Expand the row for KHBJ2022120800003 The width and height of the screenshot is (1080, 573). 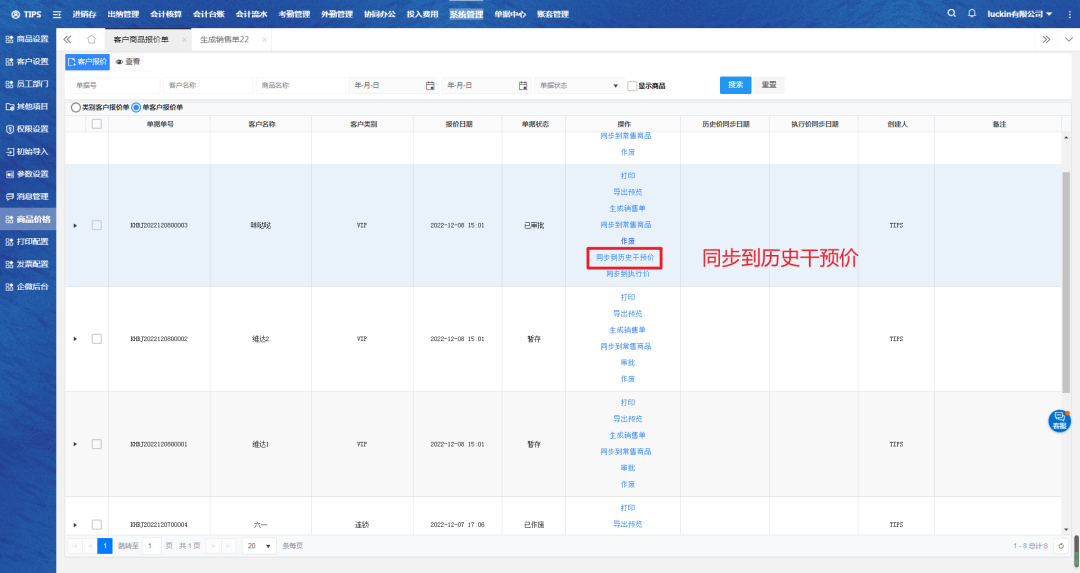(75, 226)
